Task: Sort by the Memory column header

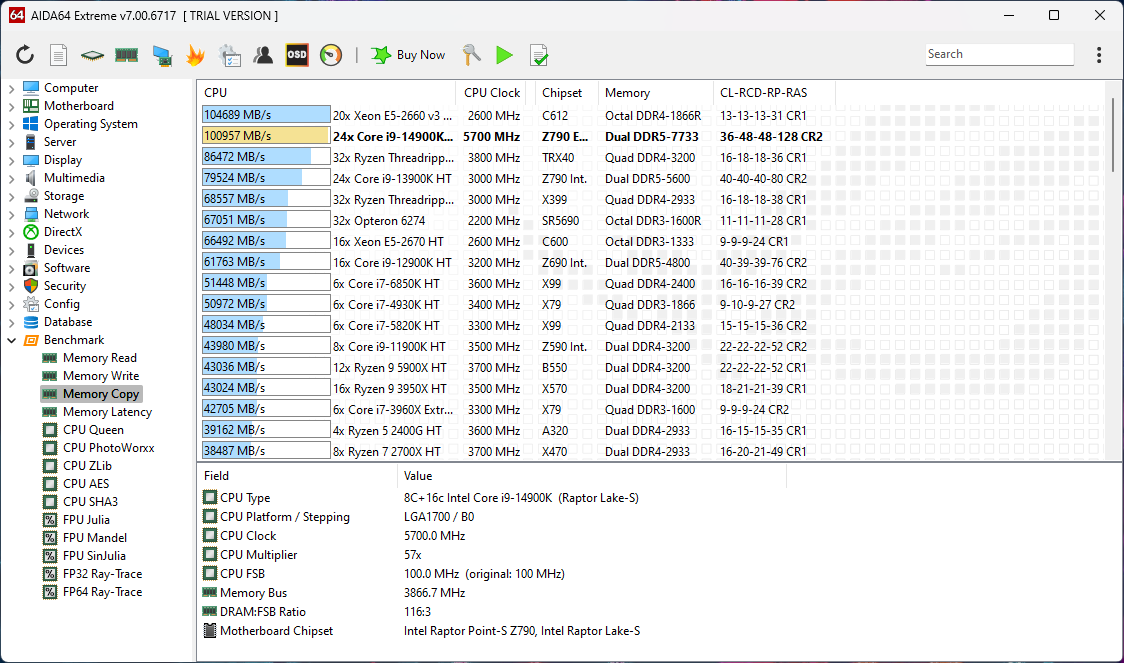Action: 655,92
